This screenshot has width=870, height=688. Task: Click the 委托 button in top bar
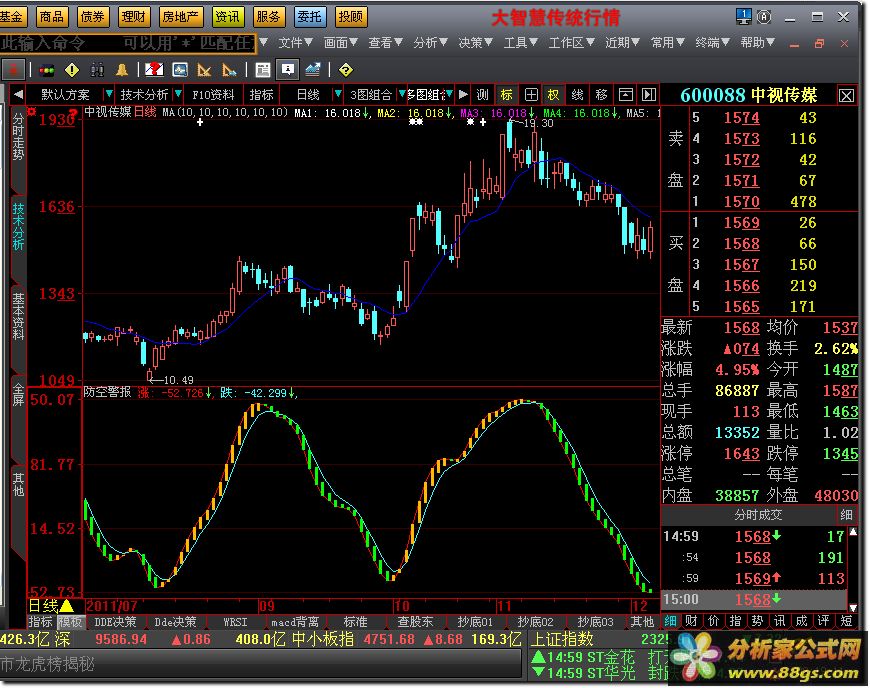pos(309,17)
